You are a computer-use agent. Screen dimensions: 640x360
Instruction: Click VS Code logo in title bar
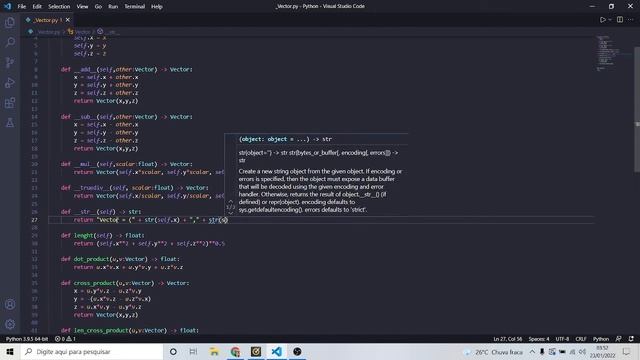(x=7, y=7)
